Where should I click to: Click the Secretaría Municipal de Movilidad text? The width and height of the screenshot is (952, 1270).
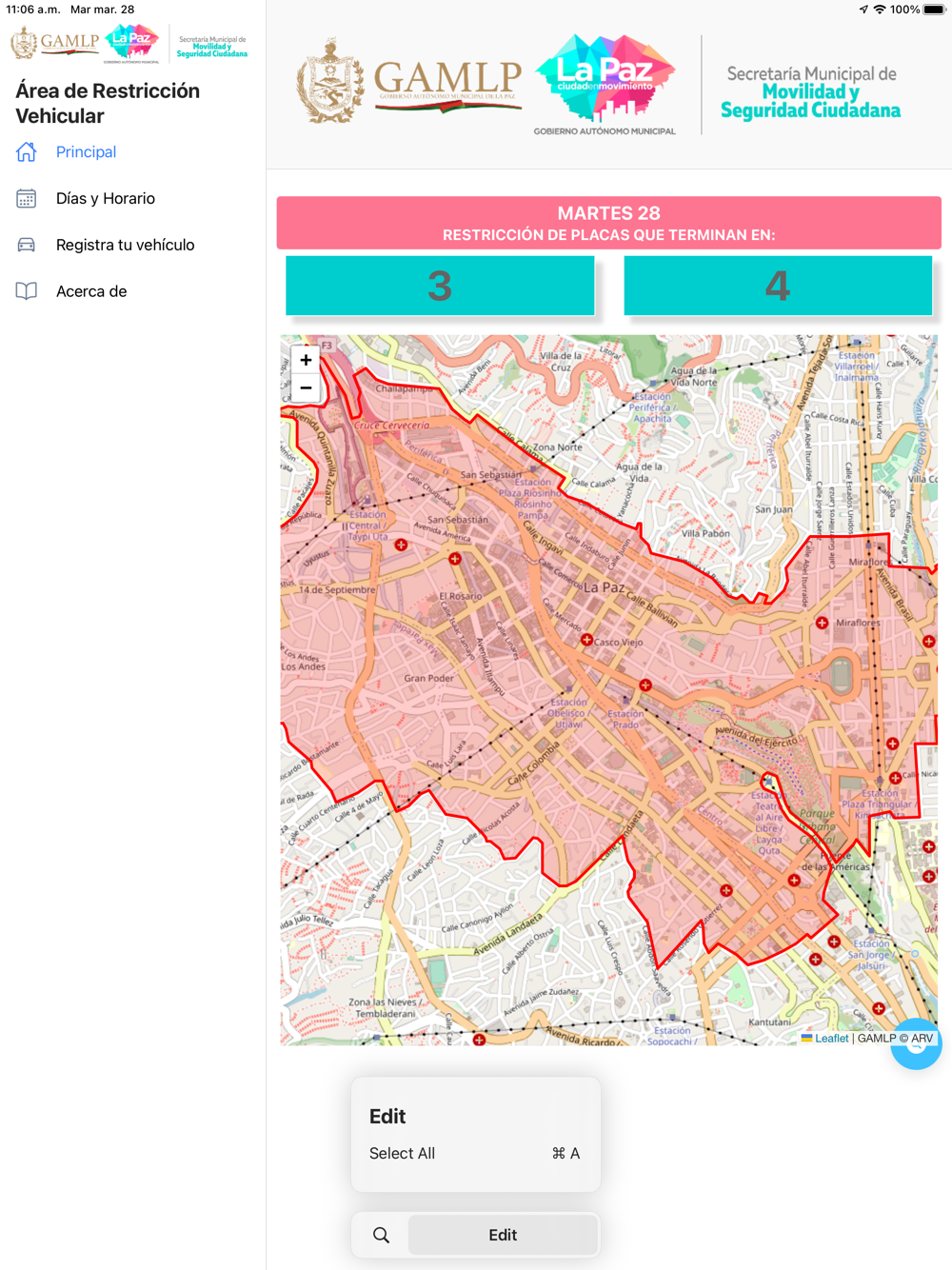[x=810, y=92]
